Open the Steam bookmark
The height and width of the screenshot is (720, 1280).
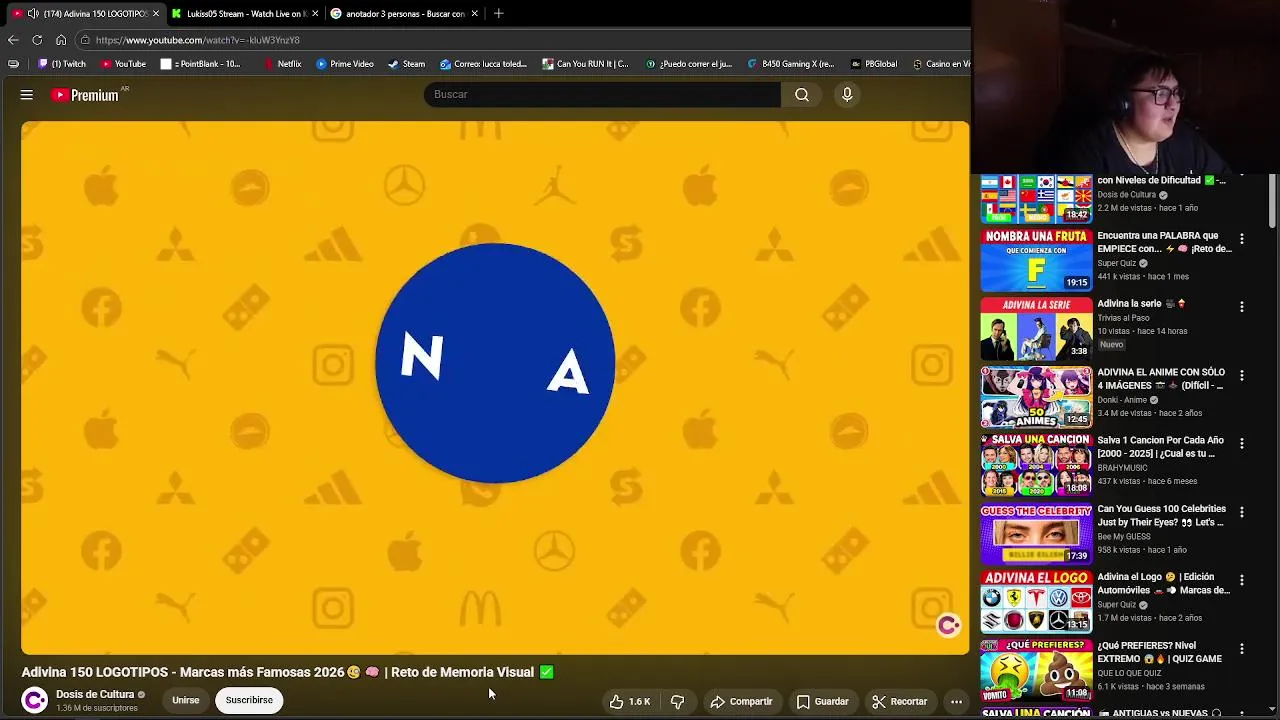point(407,64)
